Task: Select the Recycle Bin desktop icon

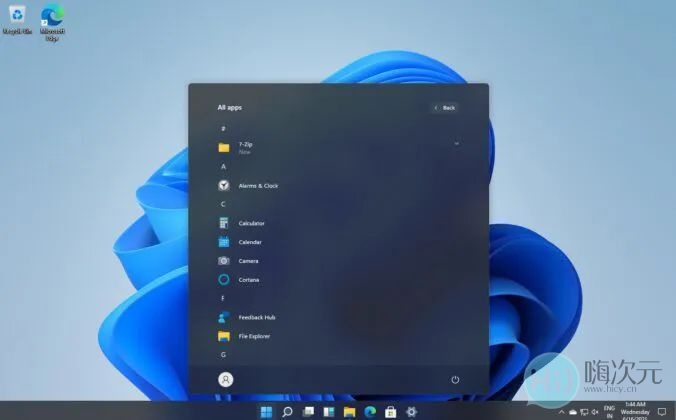Action: pos(17,20)
